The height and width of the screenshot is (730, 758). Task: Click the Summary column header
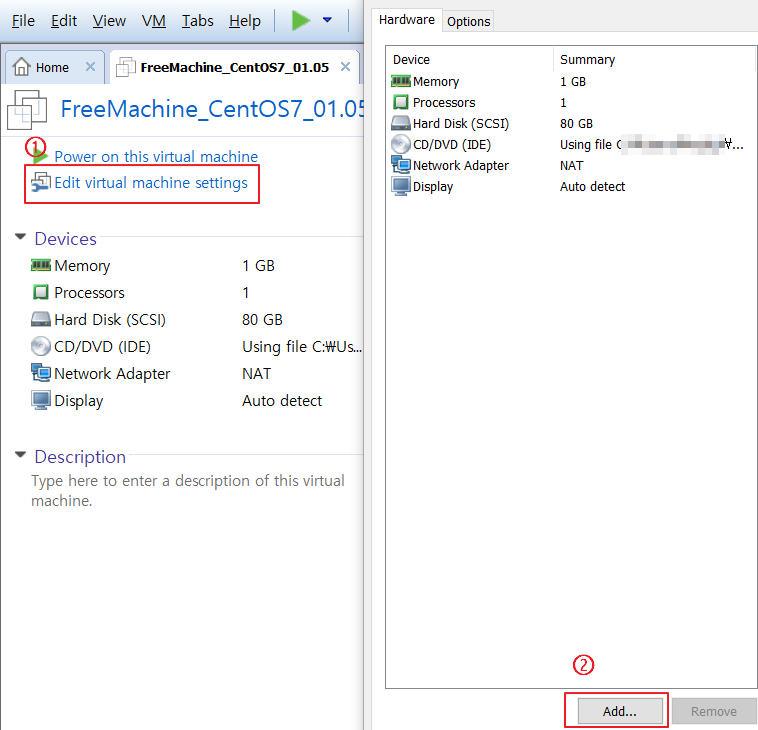(587, 59)
